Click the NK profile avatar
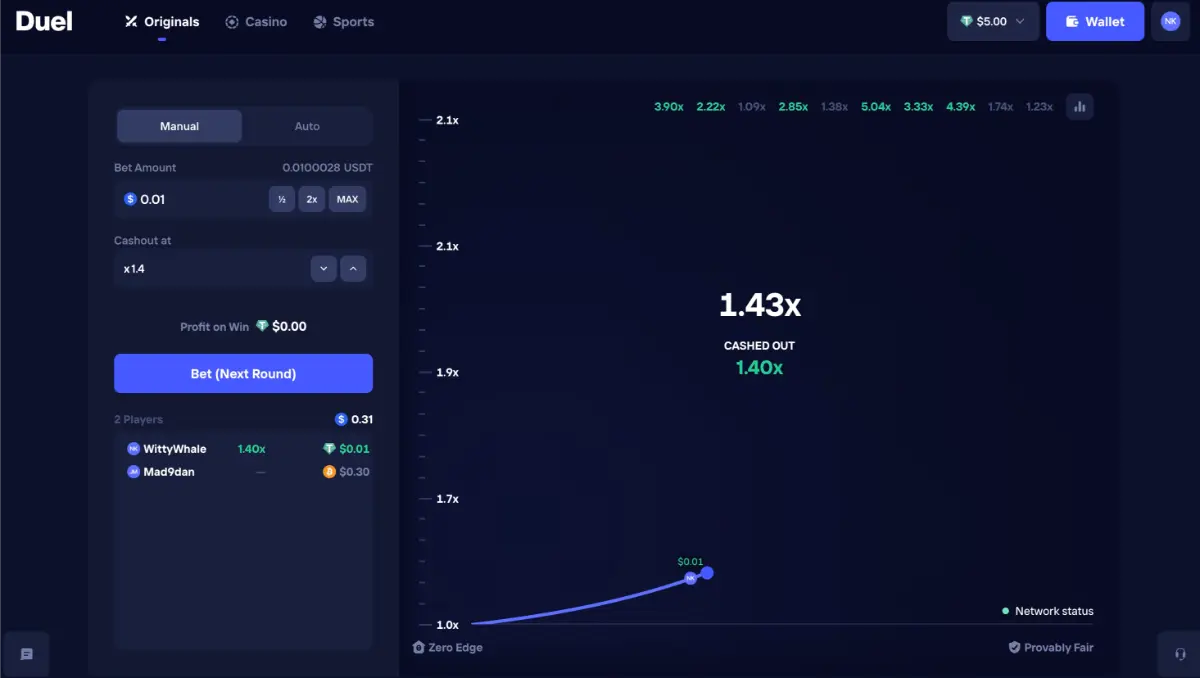Viewport: 1200px width, 678px height. pyautogui.click(x=1170, y=21)
